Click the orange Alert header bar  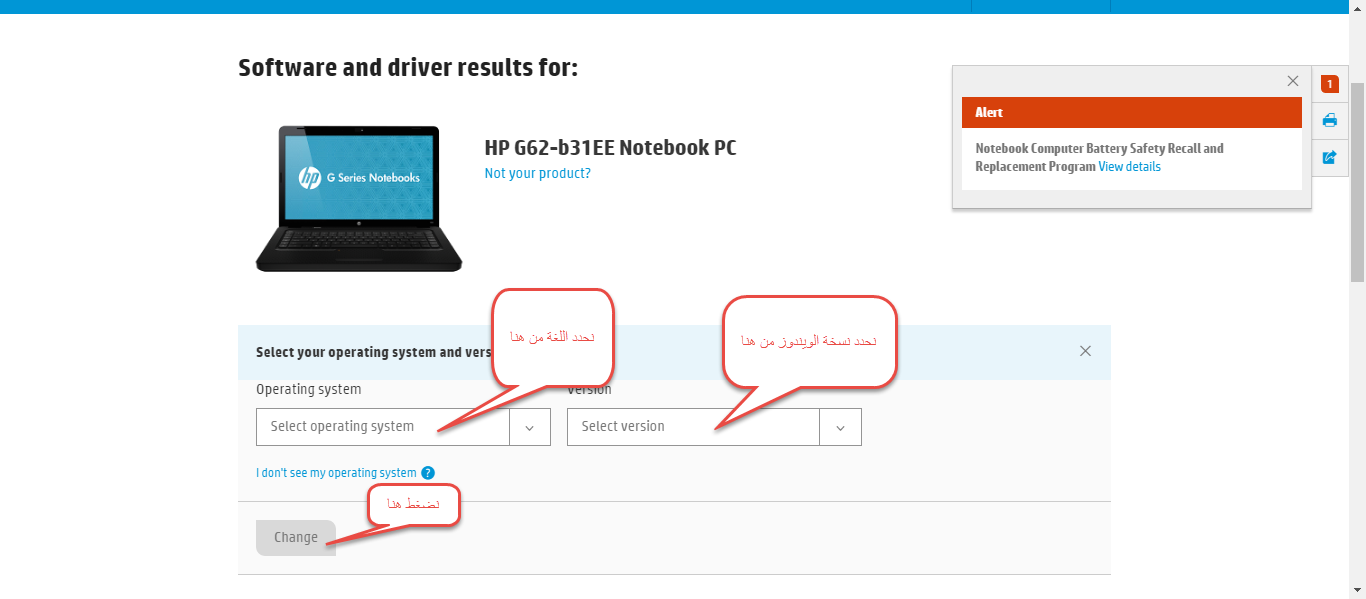pos(1132,112)
